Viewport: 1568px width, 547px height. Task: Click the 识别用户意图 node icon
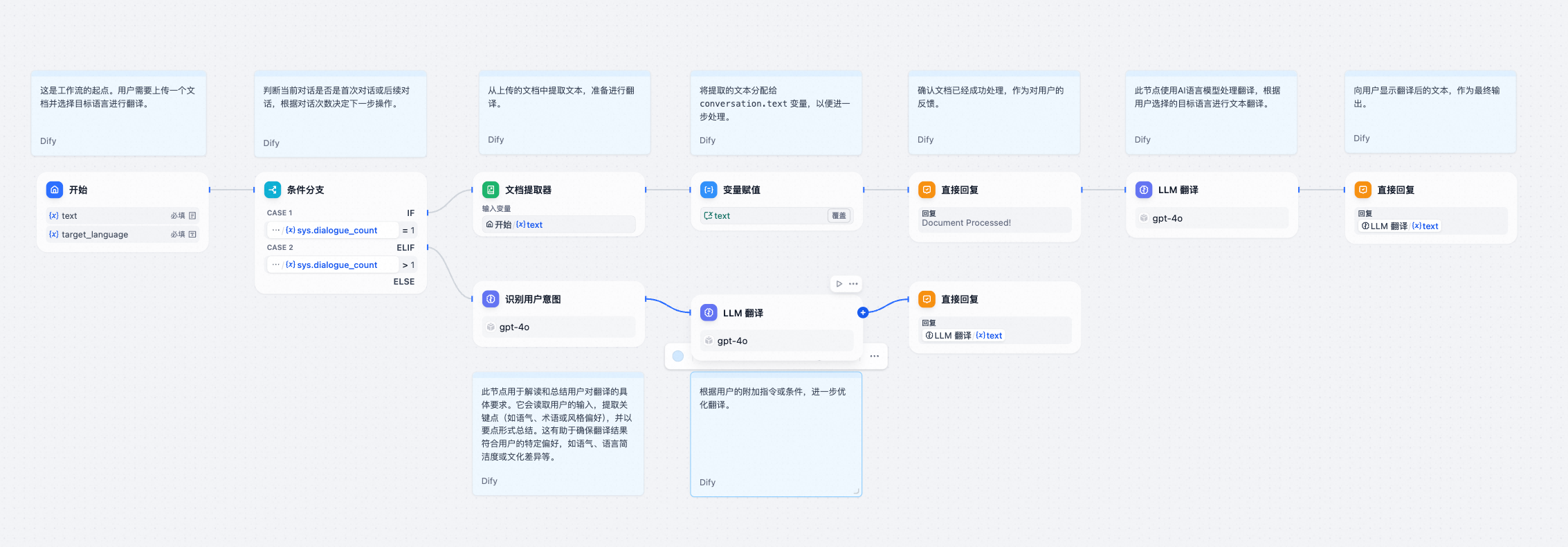[491, 299]
